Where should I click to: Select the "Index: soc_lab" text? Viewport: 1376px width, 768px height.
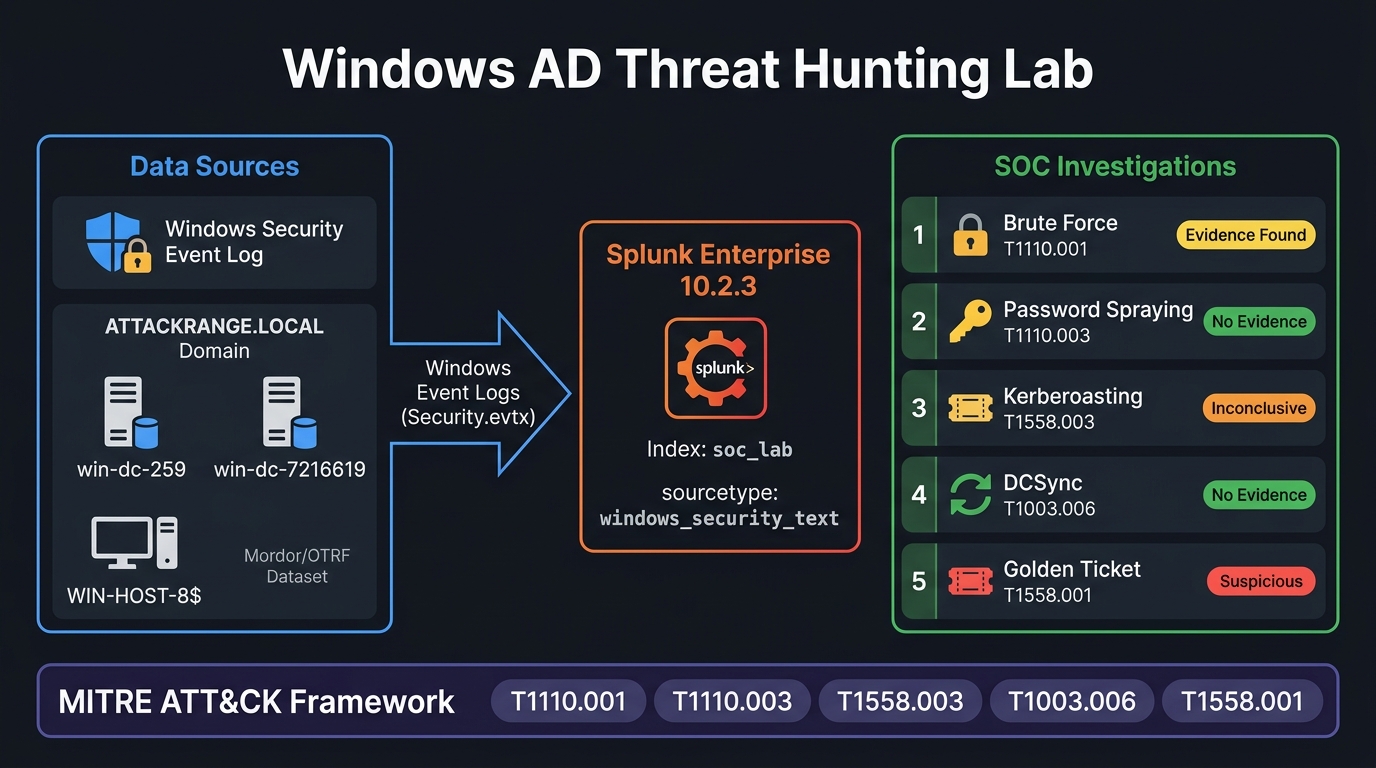point(720,450)
